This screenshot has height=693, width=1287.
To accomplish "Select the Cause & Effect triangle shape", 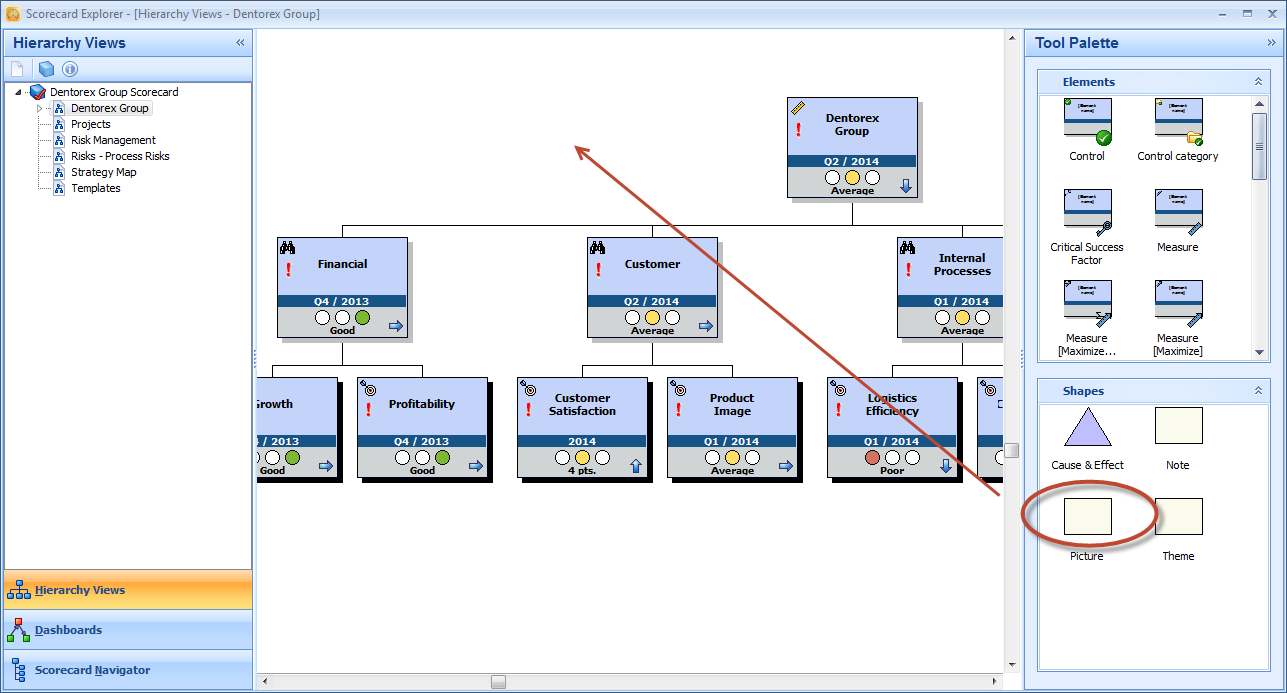I will point(1087,427).
